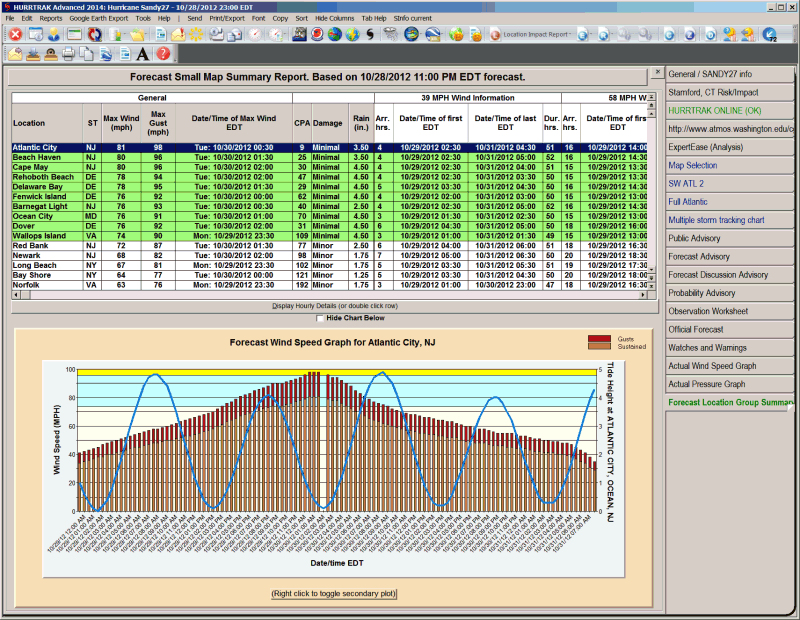Click Display Hourly Details button

334,306
